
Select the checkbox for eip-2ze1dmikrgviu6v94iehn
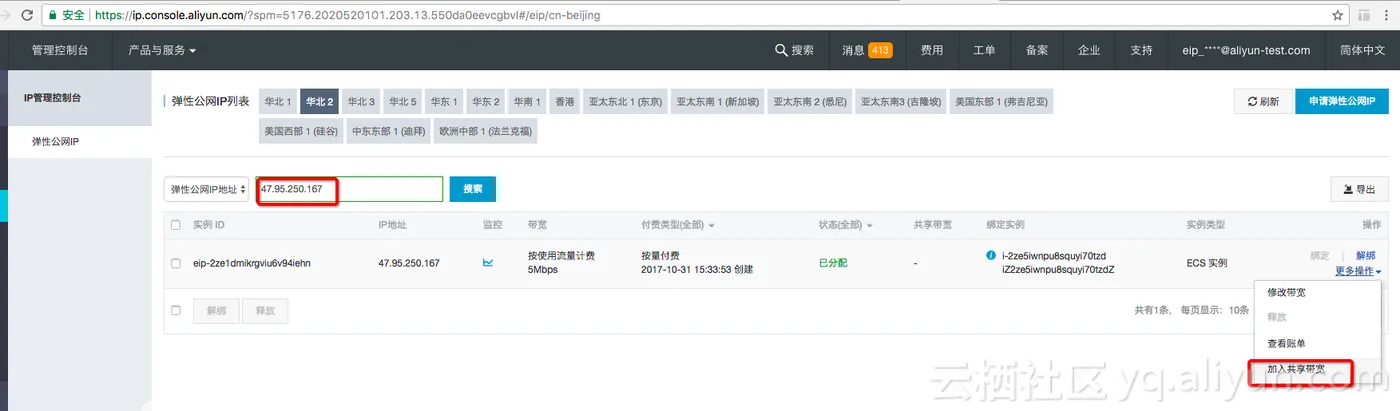(176, 263)
